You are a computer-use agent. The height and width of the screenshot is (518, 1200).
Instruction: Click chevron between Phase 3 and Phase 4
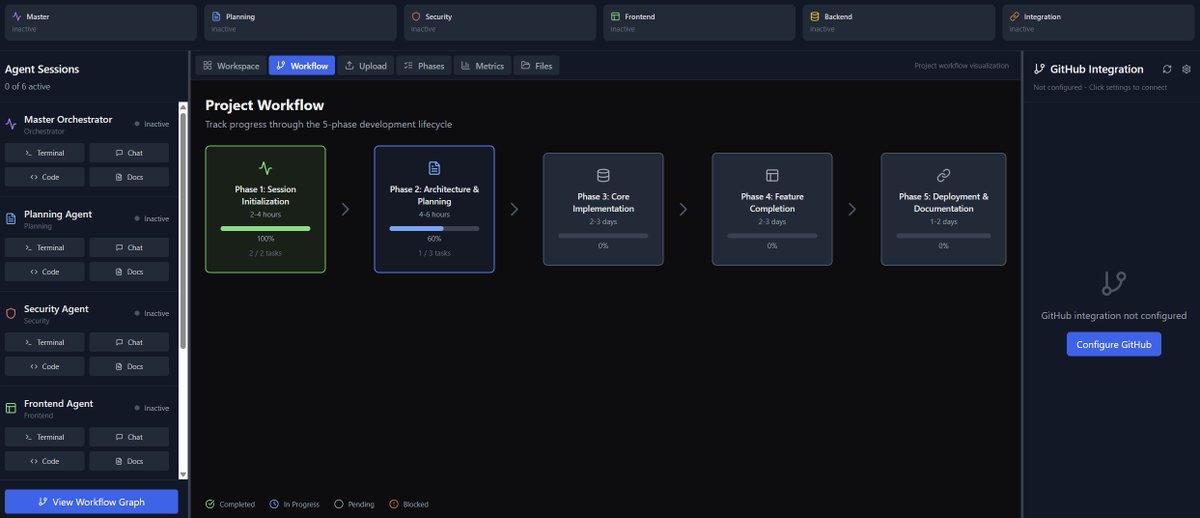point(684,209)
